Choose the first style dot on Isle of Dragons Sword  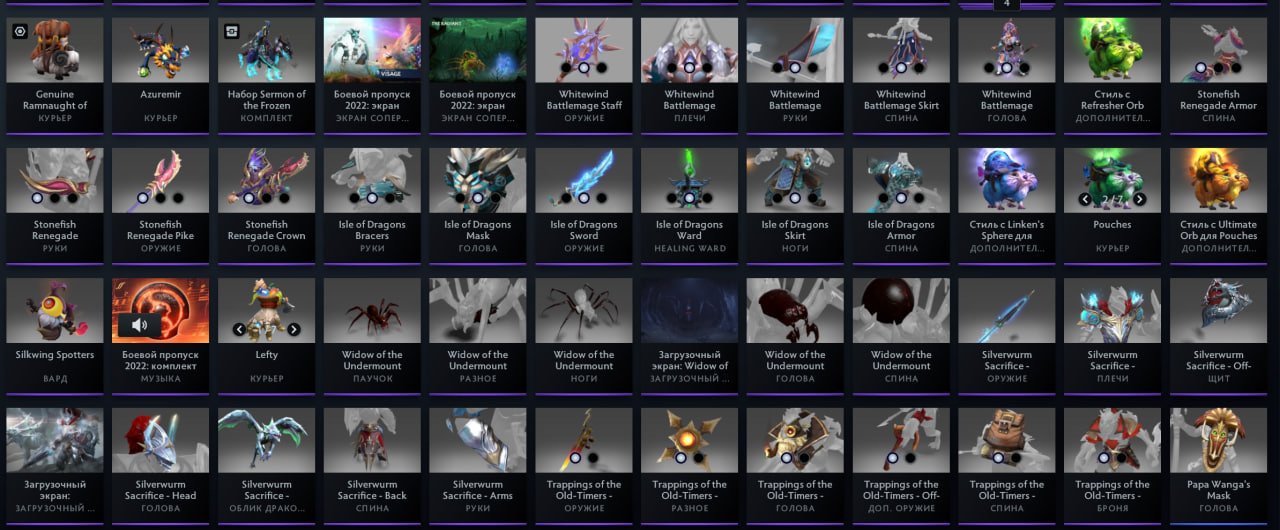566,198
